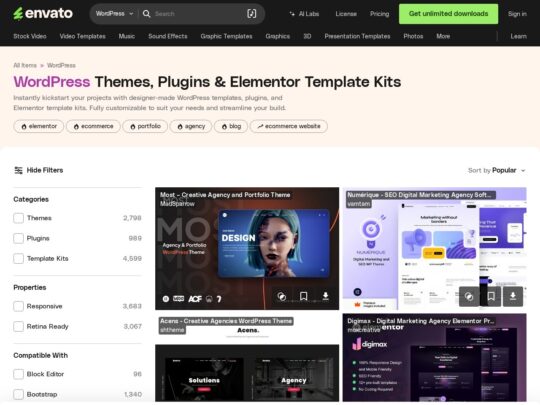Click the Envato logo

[x=43, y=13]
